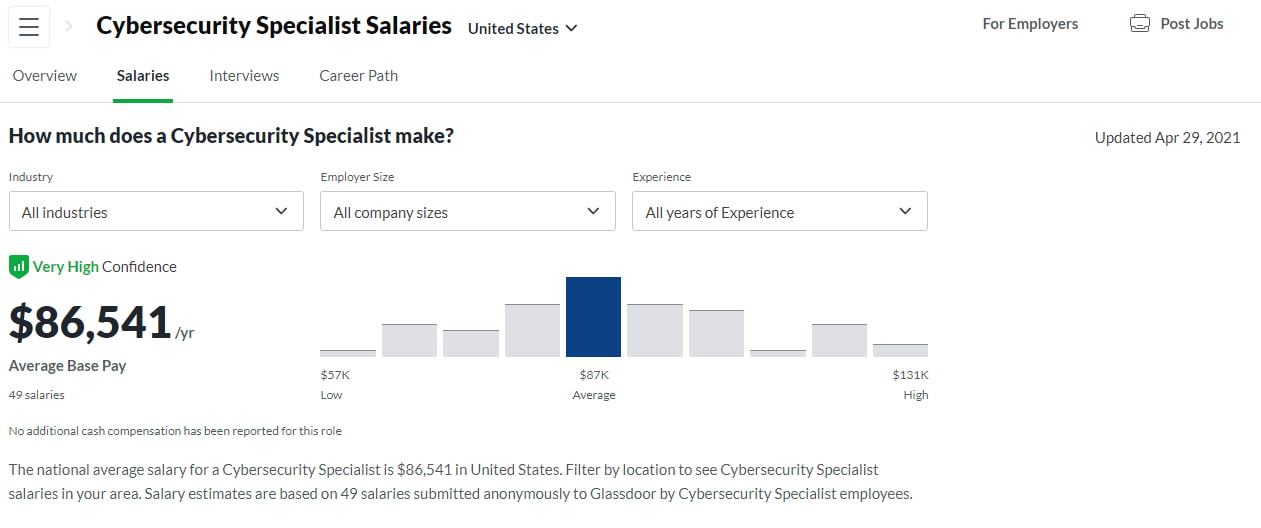Expand the United States location dropdown
The width and height of the screenshot is (1261, 528).
tap(523, 28)
